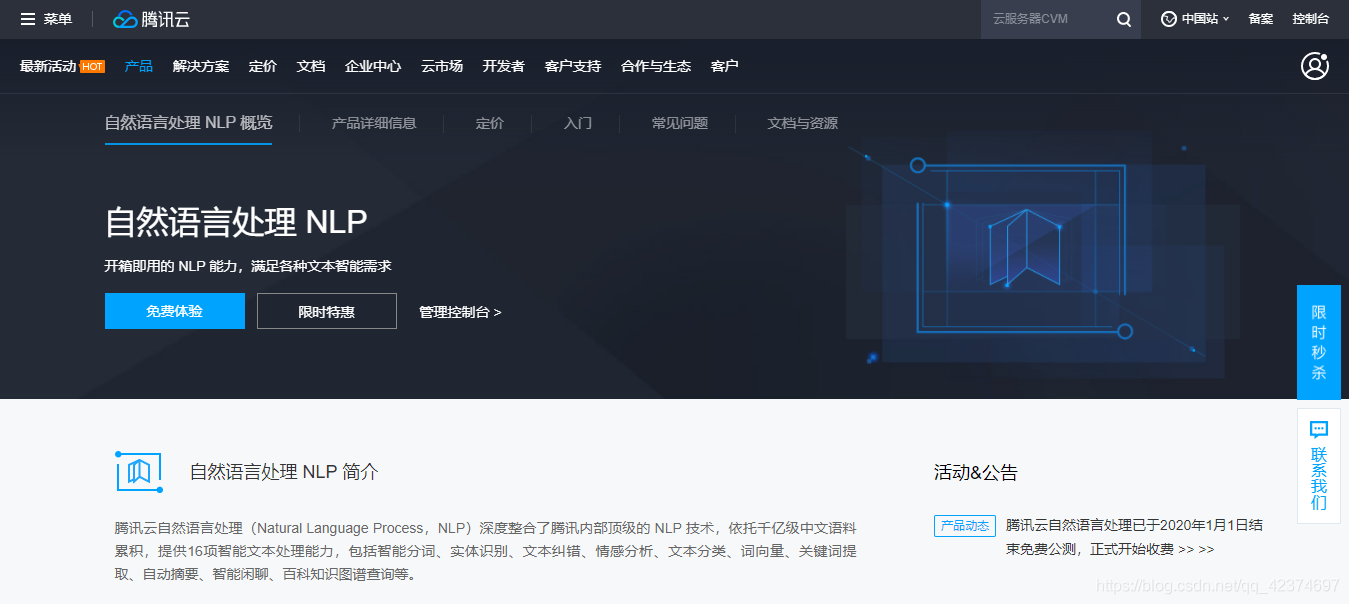Click the 联系我们 side button
Image resolution: width=1349 pixels, height=604 pixels.
pyautogui.click(x=1319, y=466)
